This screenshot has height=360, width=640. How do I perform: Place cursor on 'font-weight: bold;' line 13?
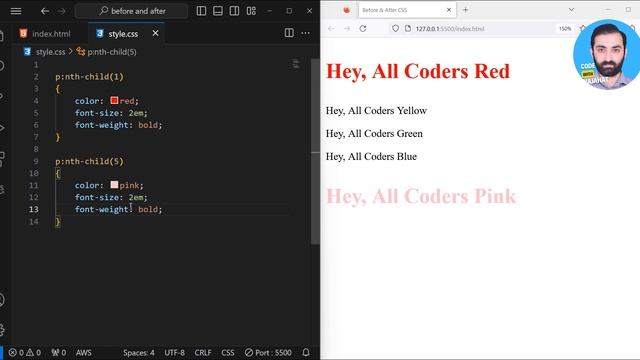(118, 209)
